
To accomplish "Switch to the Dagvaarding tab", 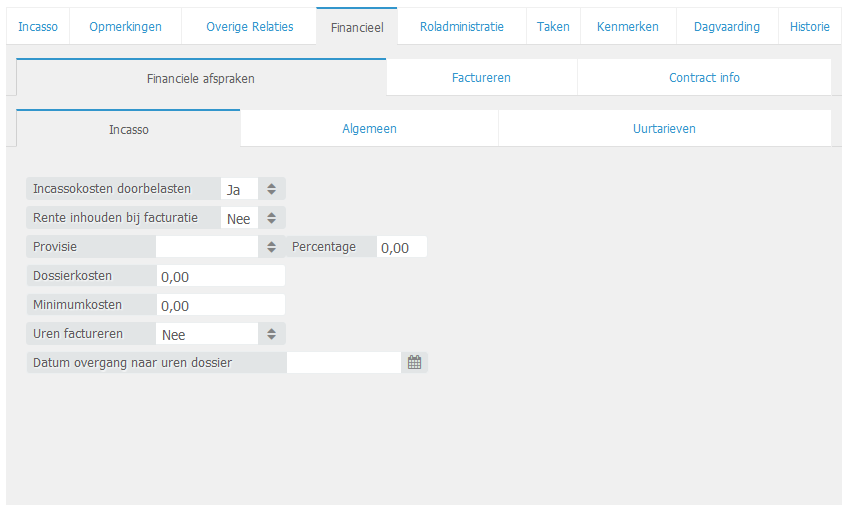I will 726,27.
